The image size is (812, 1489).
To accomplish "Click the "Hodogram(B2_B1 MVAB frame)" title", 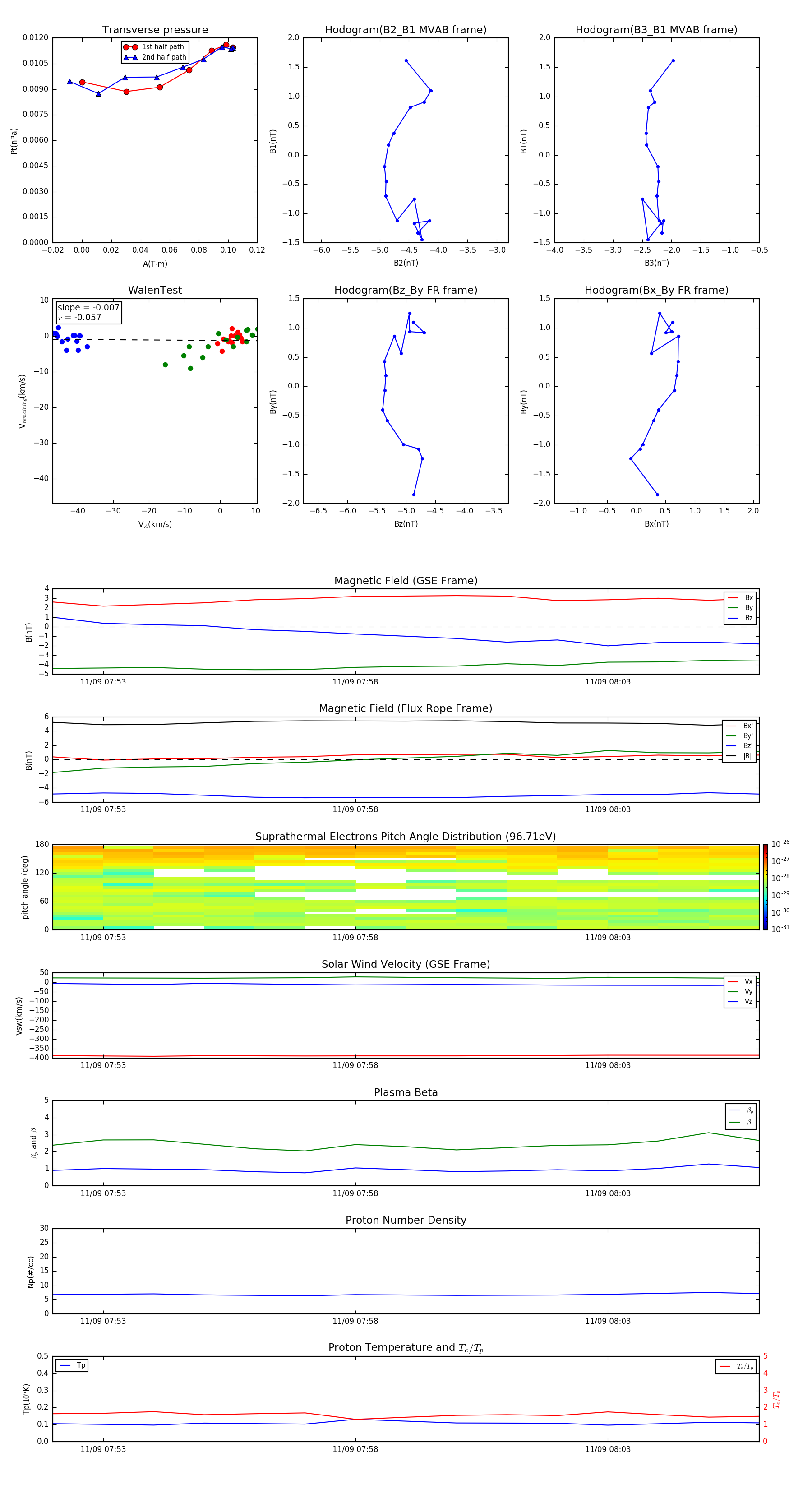I will [x=406, y=30].
